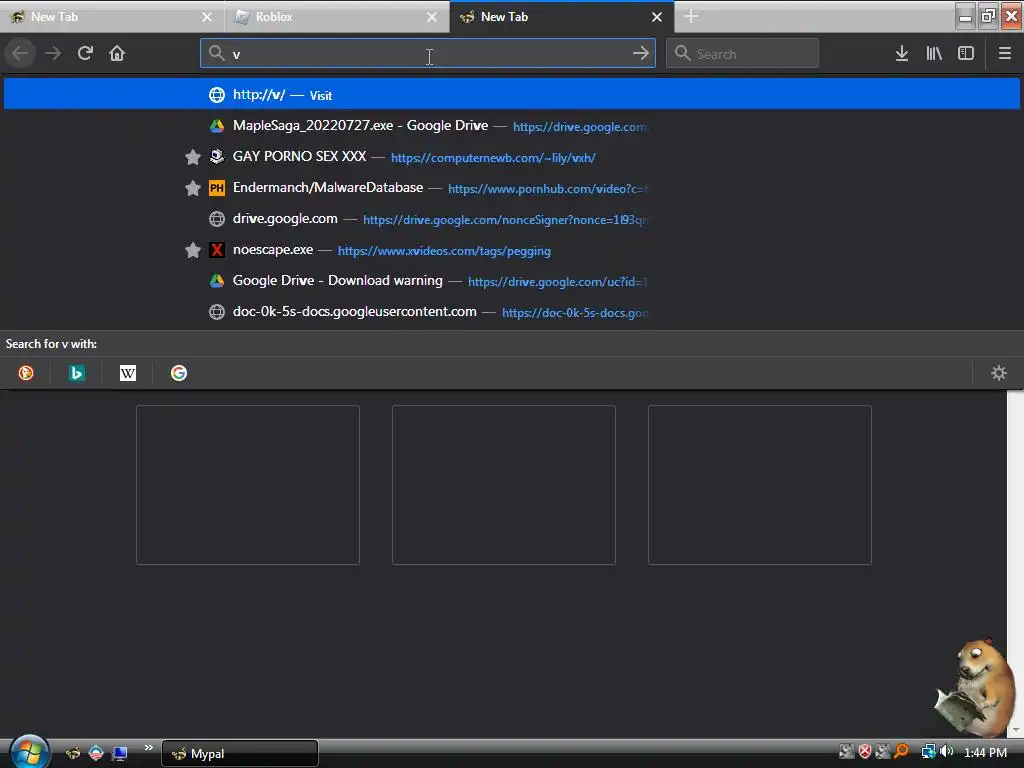Click the go arrow in address bar

(x=641, y=53)
